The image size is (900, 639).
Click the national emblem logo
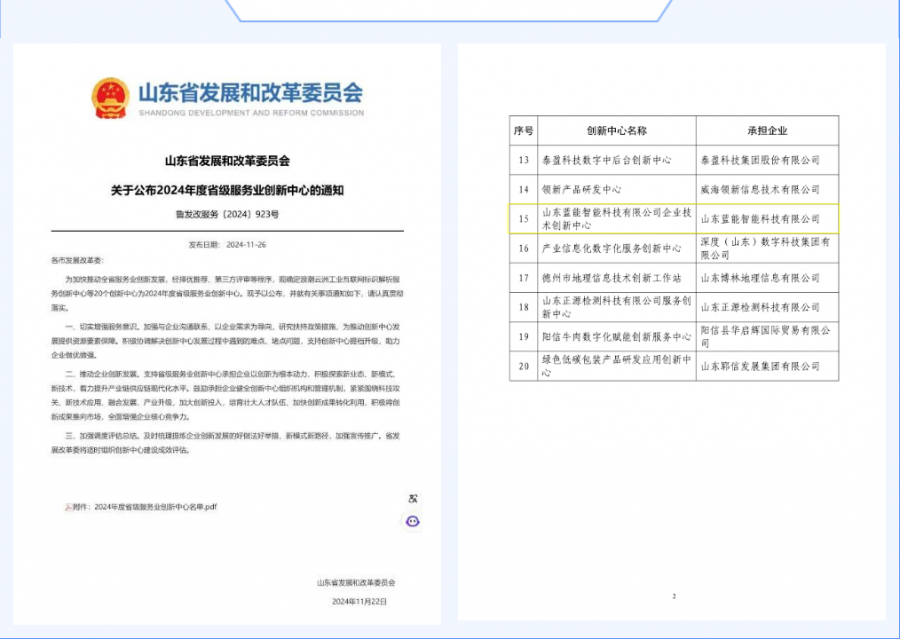click(x=110, y=98)
